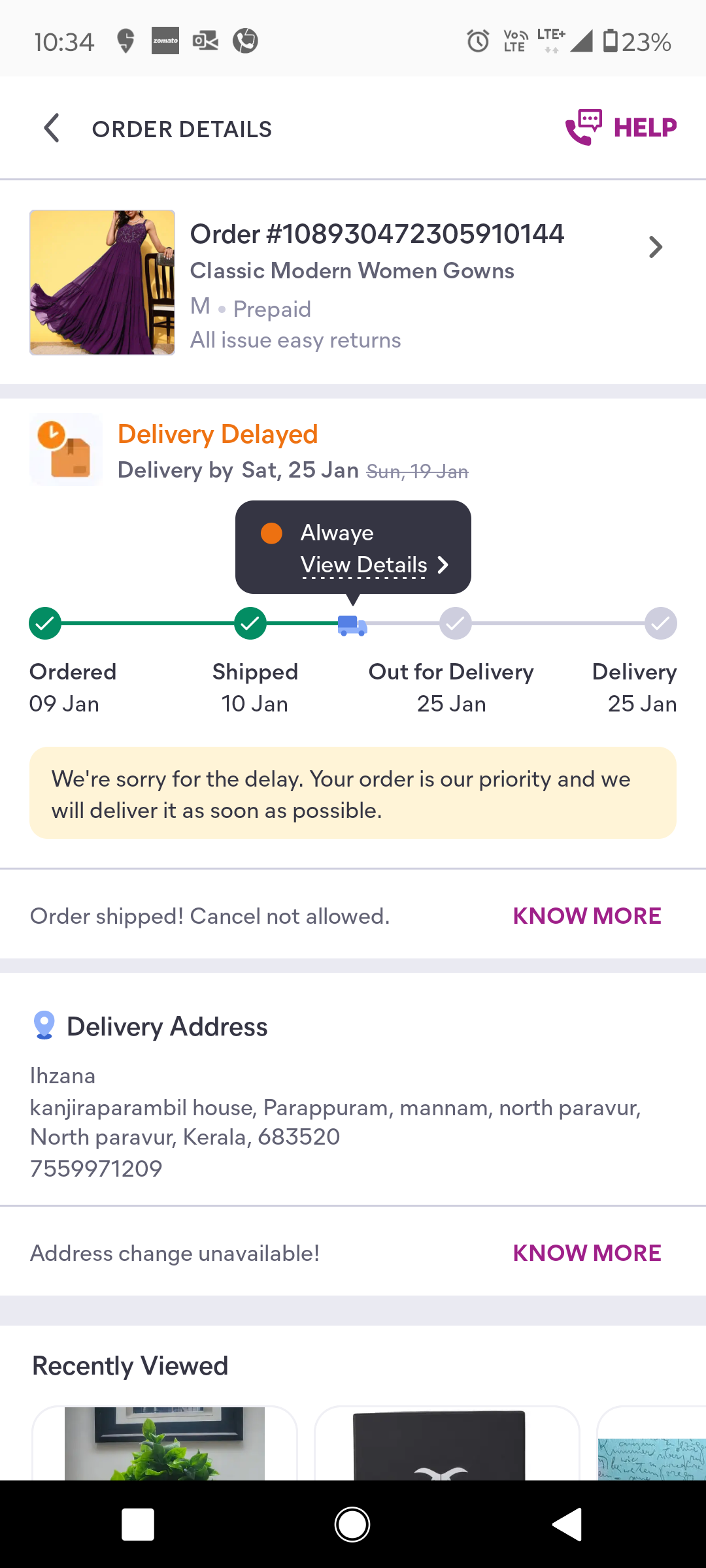Viewport: 706px width, 1568px height.
Task: Tap the Zomato notification icon
Action: (165, 41)
